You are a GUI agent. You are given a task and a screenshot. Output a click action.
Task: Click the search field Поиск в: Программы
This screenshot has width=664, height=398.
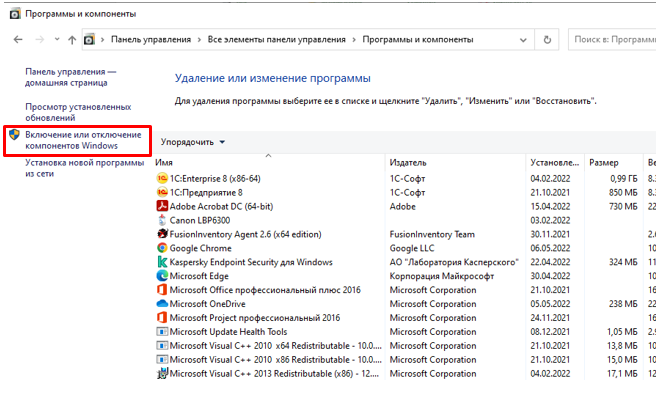612,39
